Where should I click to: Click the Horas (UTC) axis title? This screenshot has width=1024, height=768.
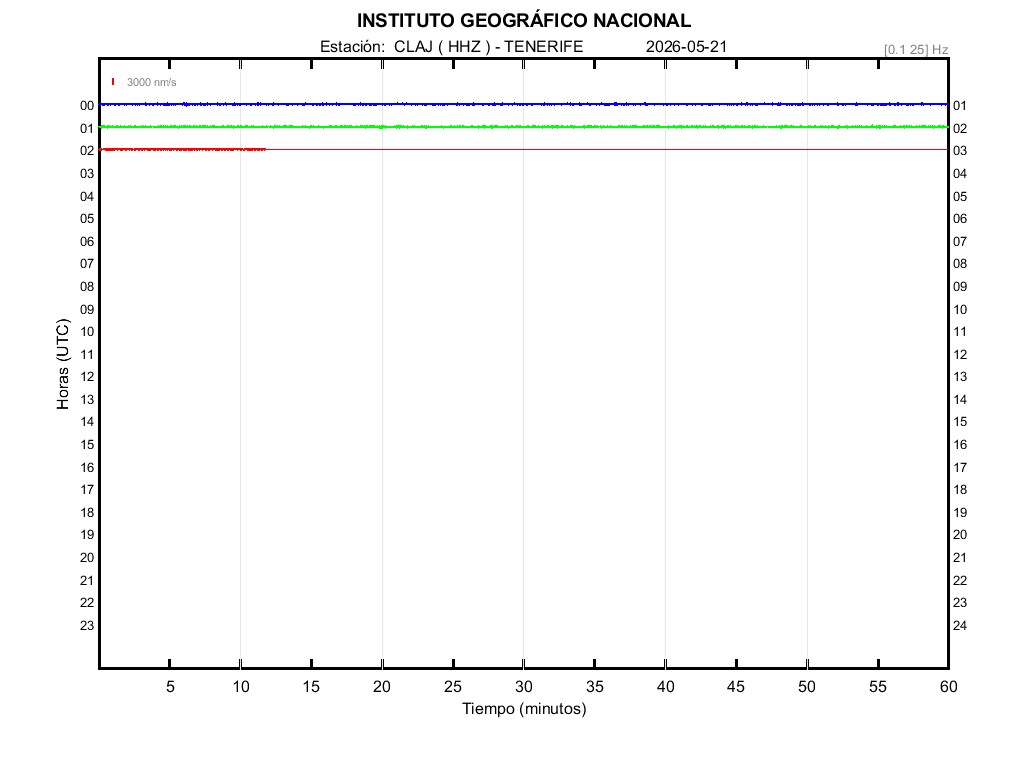point(63,364)
